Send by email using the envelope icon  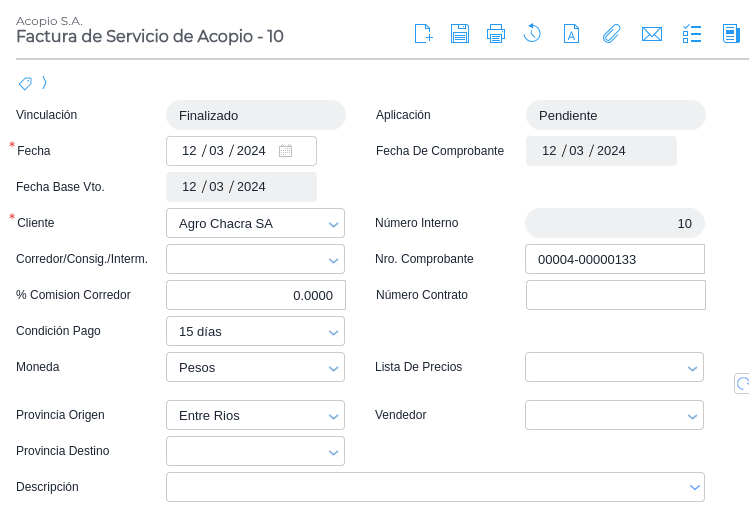pos(652,34)
